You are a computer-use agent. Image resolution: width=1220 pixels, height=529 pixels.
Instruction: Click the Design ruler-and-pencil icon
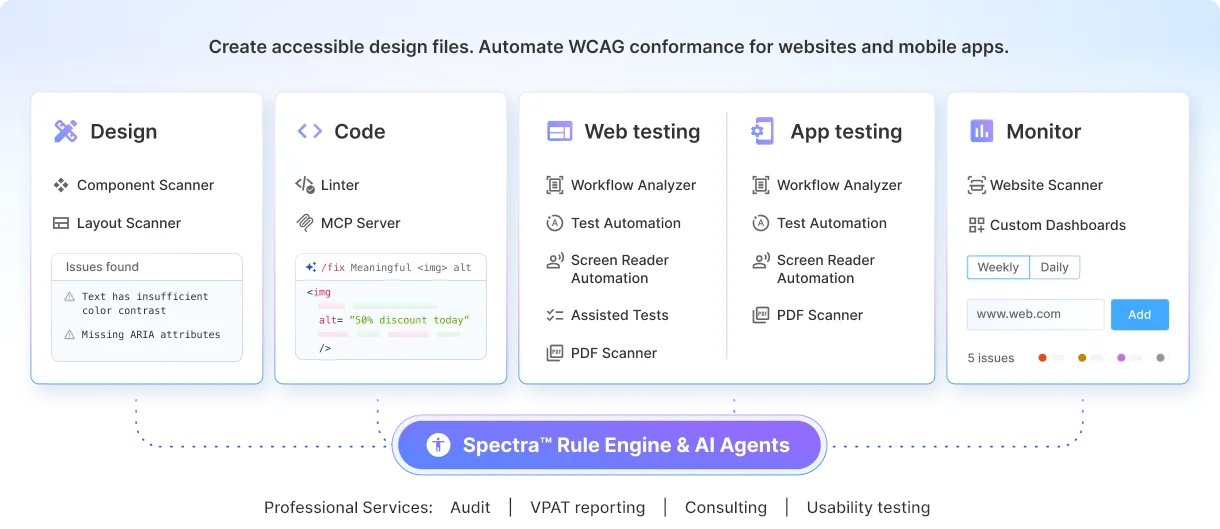pos(65,131)
